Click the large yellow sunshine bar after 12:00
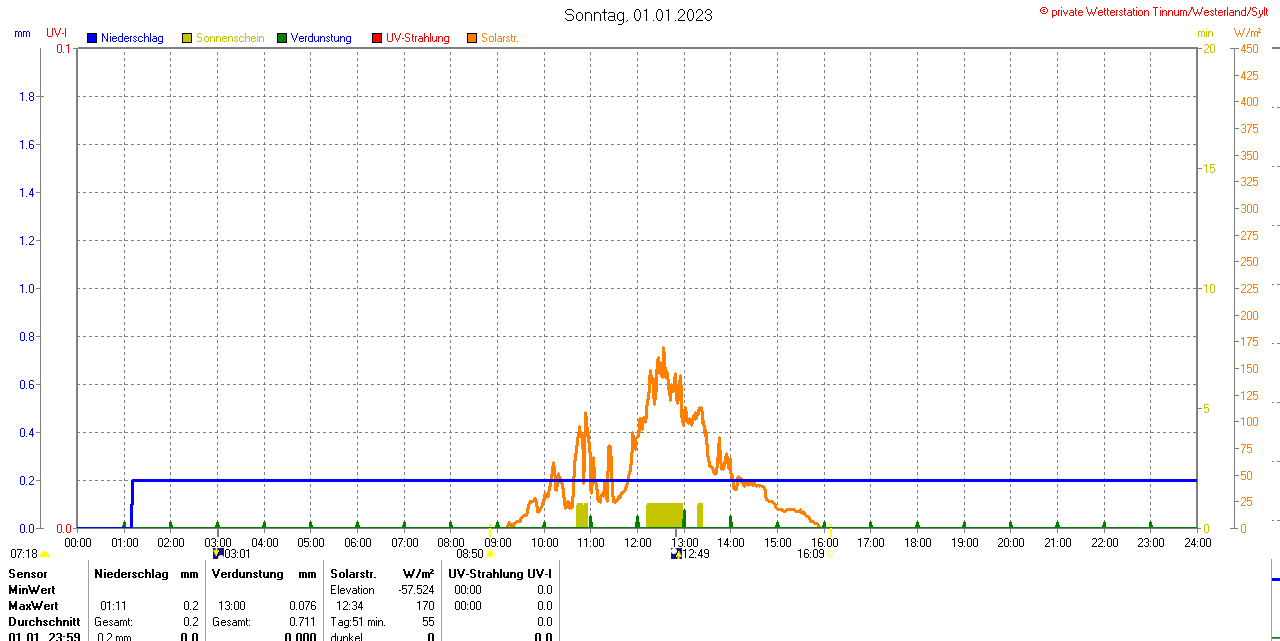Image resolution: width=1280 pixels, height=641 pixels. [664, 515]
